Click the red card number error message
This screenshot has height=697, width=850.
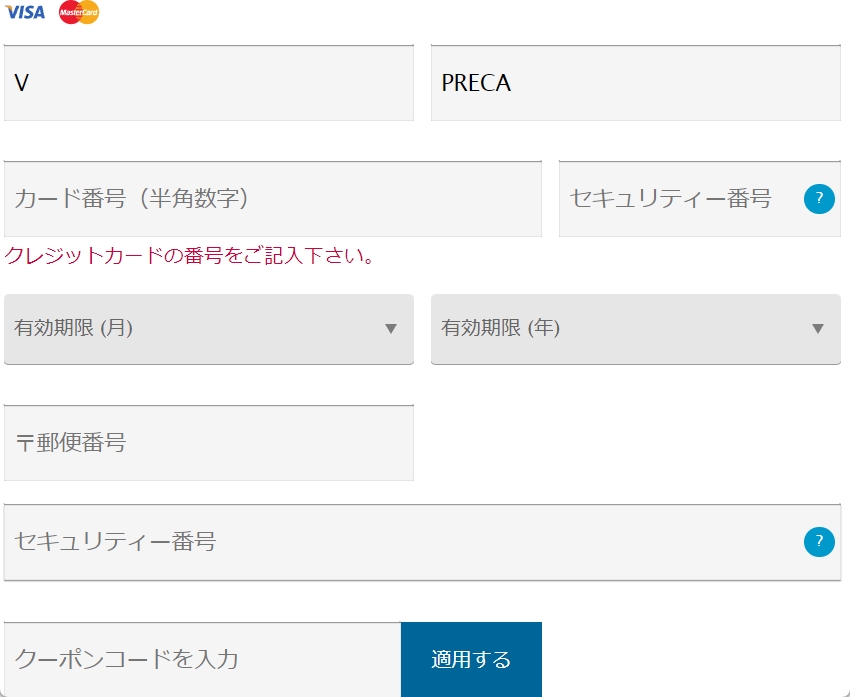point(190,256)
